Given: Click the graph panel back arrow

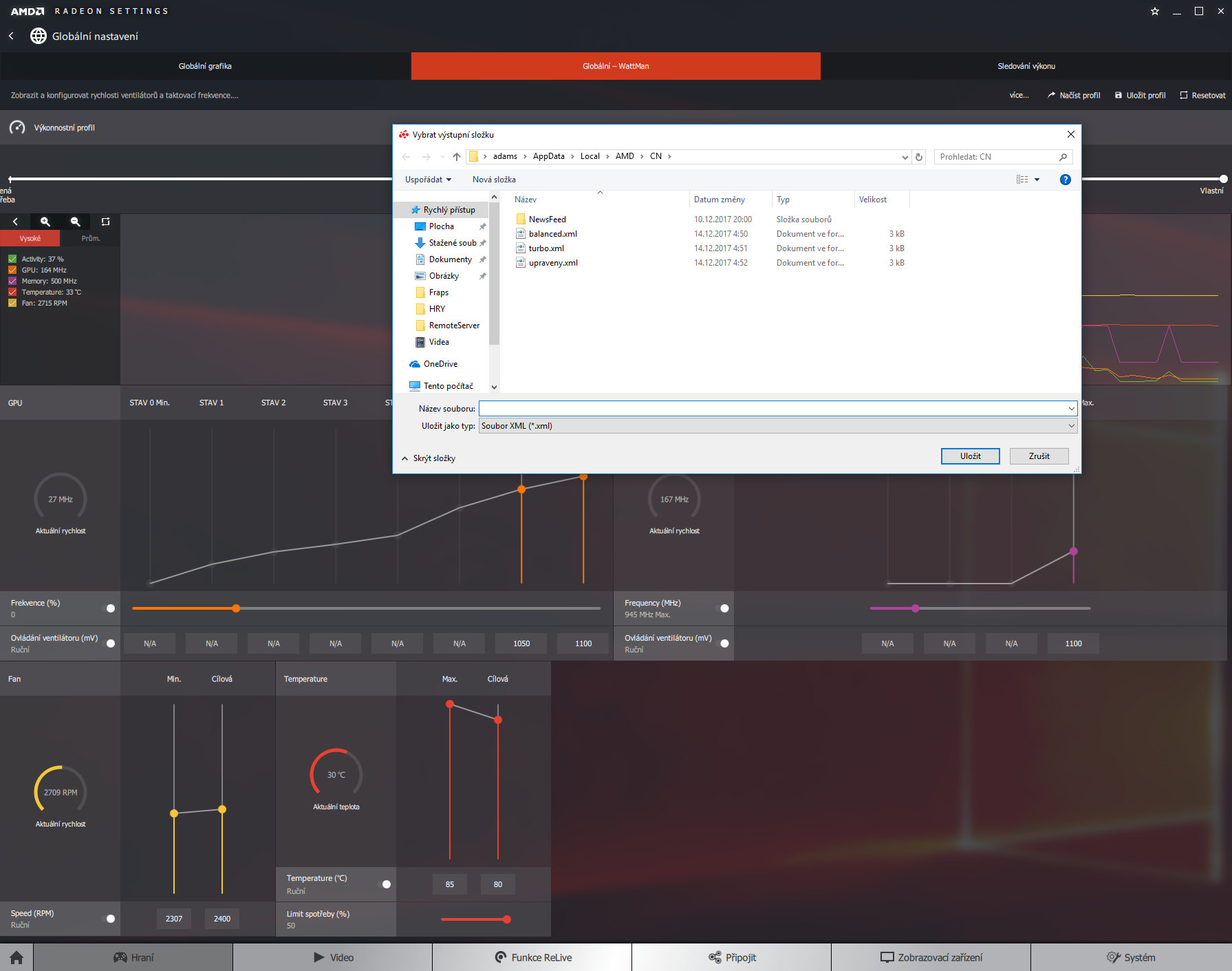Looking at the screenshot, I should [15, 222].
